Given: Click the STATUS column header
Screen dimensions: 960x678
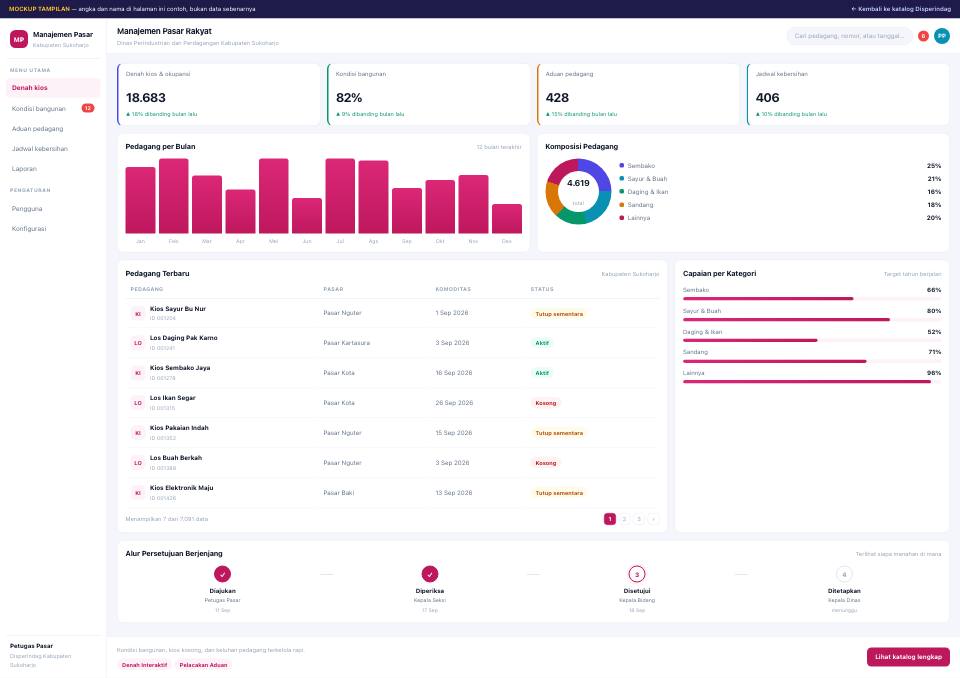Looking at the screenshot, I should 542,289.
